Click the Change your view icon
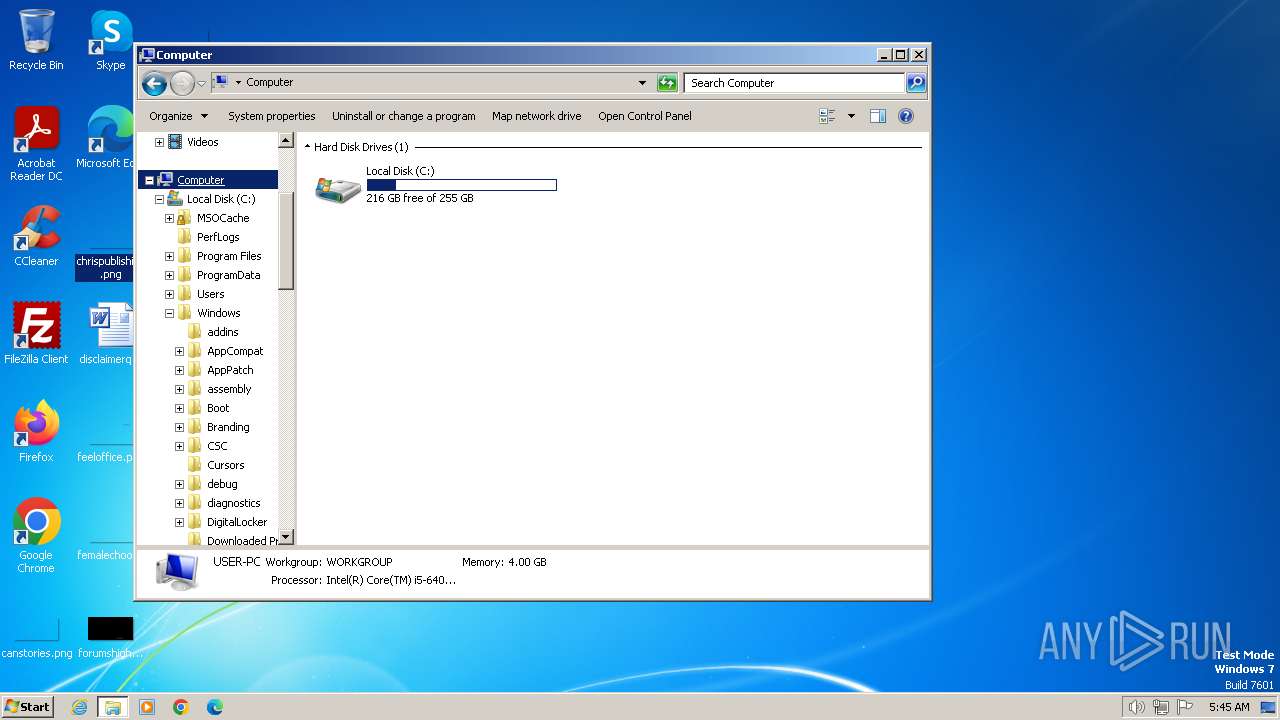 (x=827, y=116)
